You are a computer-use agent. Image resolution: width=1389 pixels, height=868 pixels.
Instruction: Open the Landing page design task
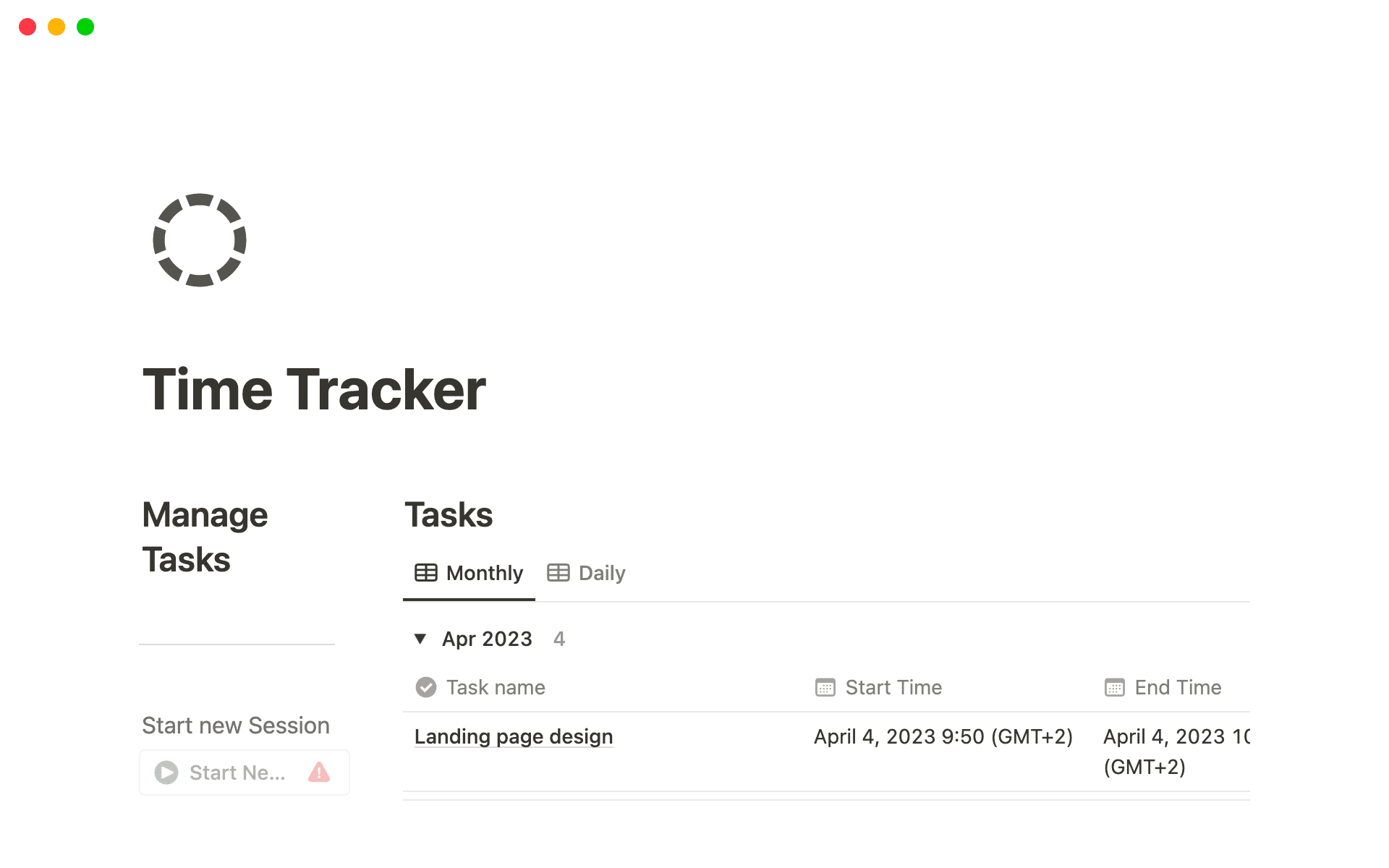click(x=513, y=736)
